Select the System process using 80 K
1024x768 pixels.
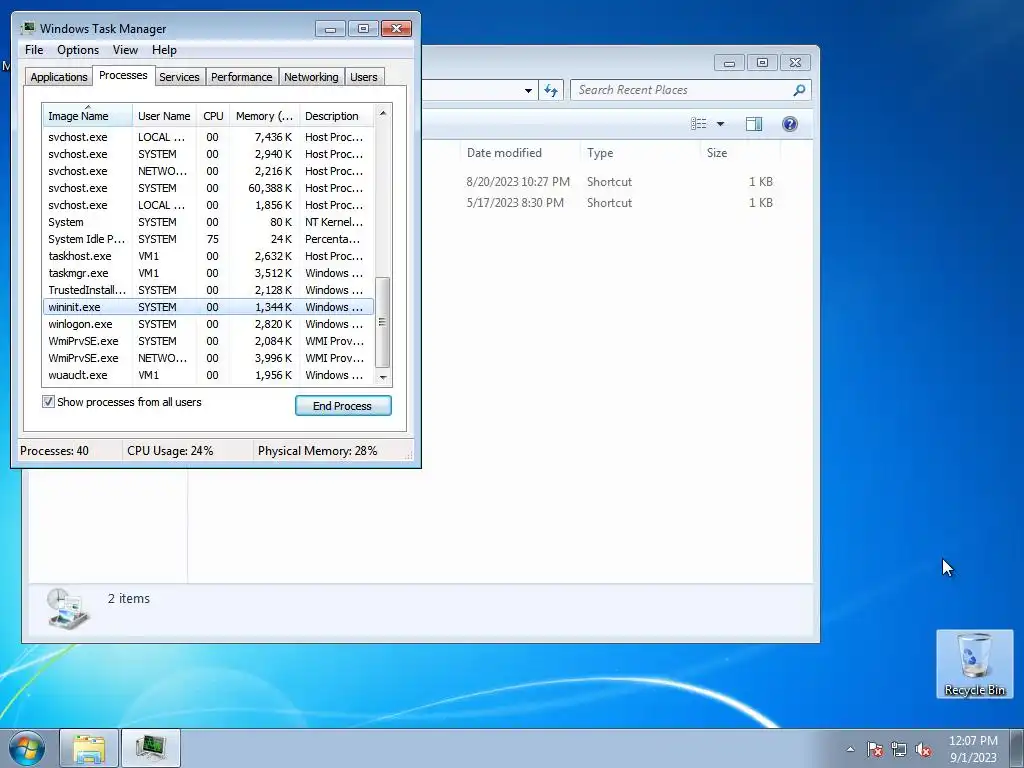(208, 222)
